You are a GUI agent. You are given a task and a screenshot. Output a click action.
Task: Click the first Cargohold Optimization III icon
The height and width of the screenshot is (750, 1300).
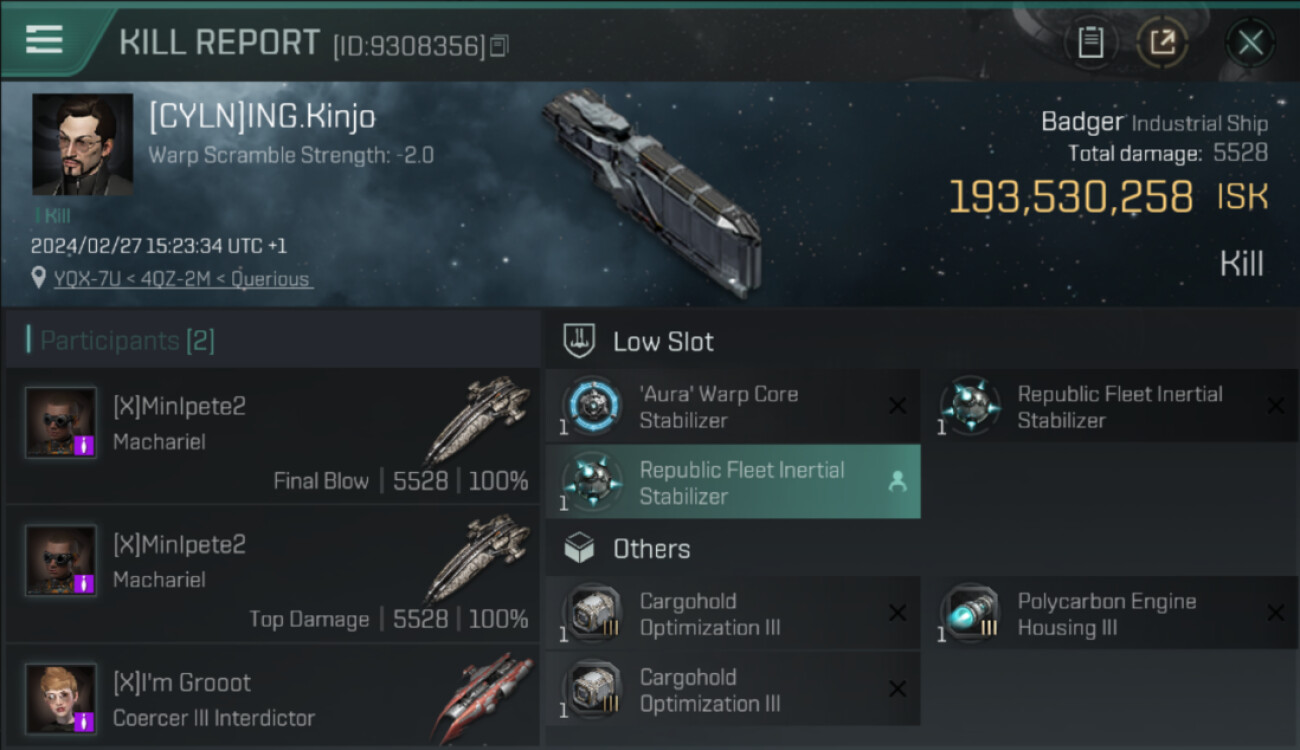click(592, 614)
